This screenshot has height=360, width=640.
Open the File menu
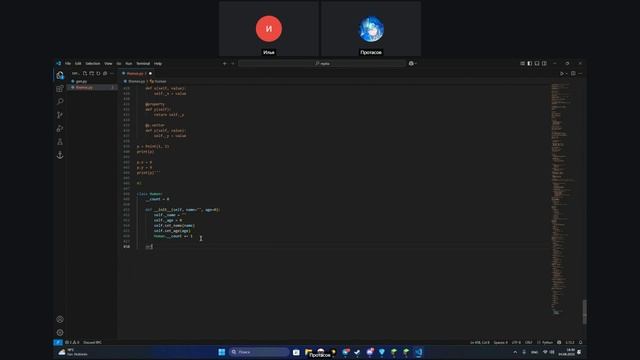tap(68, 63)
